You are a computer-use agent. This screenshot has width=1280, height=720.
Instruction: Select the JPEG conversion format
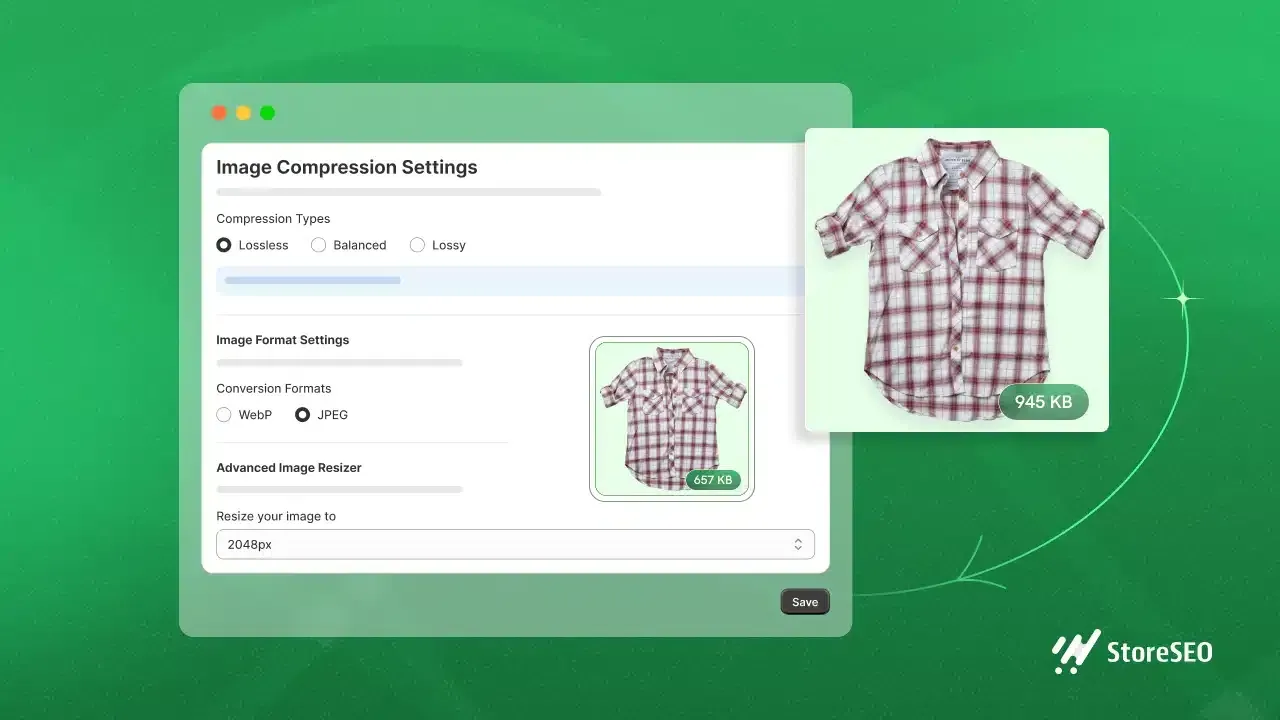click(x=302, y=414)
